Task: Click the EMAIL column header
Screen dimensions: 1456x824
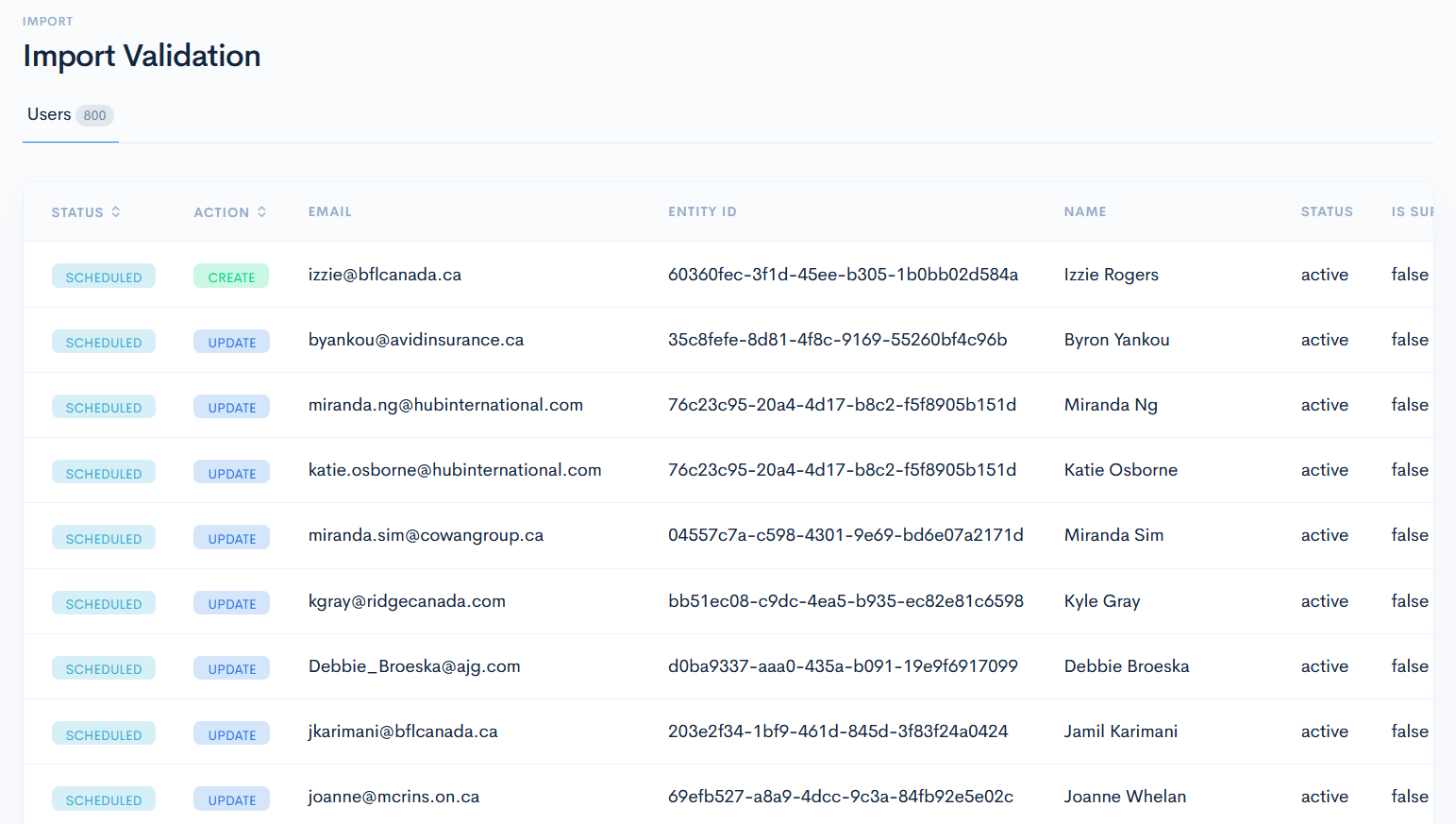Action: click(329, 211)
